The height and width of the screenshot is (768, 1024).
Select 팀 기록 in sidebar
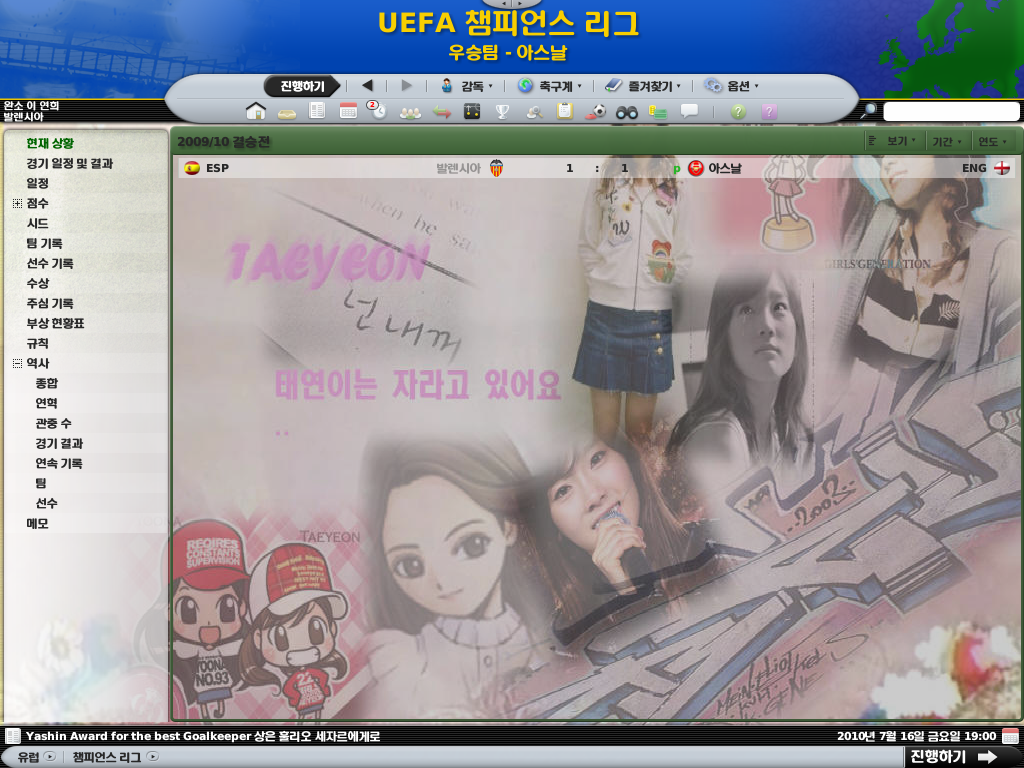click(44, 244)
